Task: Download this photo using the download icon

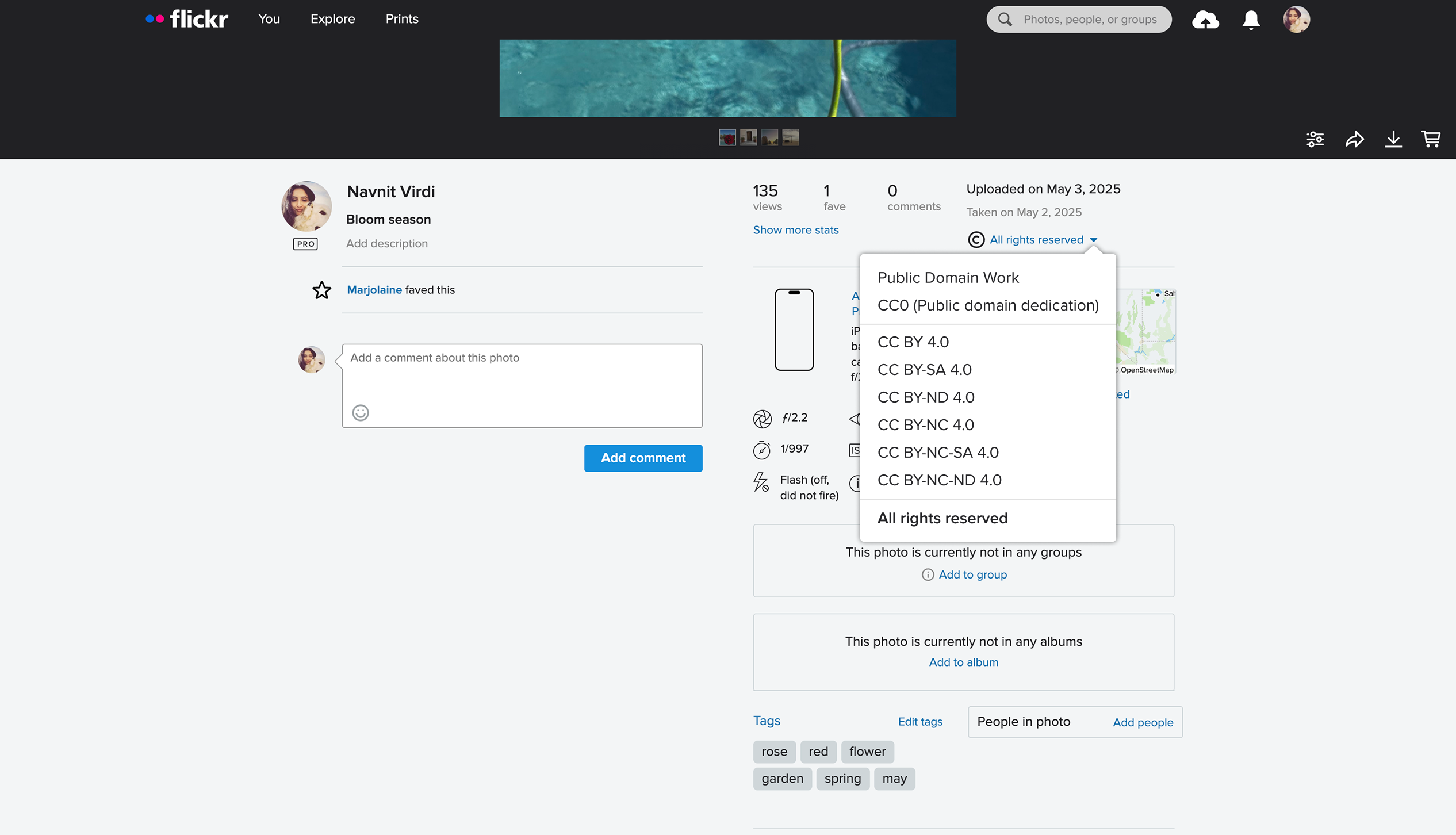Action: [x=1393, y=139]
